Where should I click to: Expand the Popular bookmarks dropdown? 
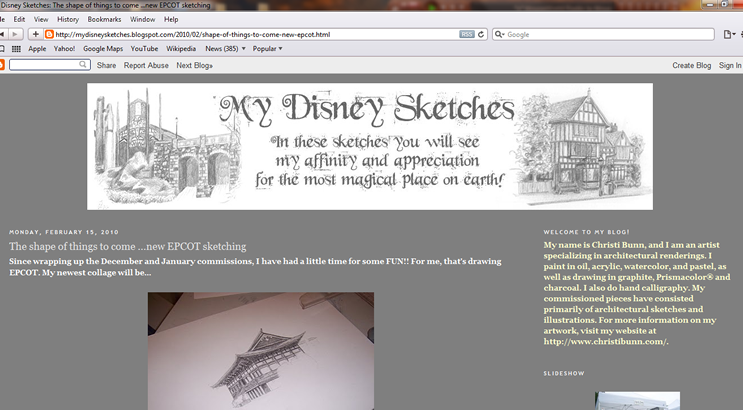[x=267, y=48]
